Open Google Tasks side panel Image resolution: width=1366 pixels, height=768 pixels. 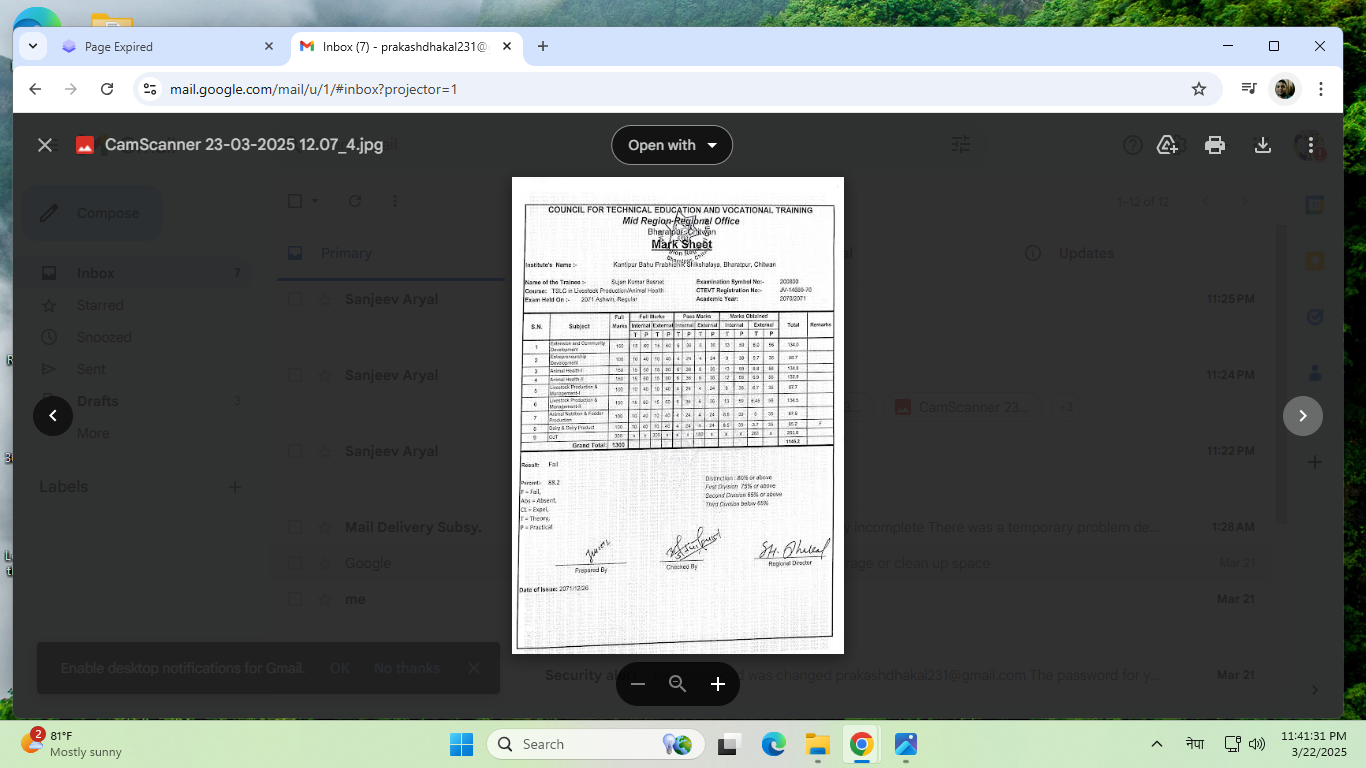pos(1315,317)
